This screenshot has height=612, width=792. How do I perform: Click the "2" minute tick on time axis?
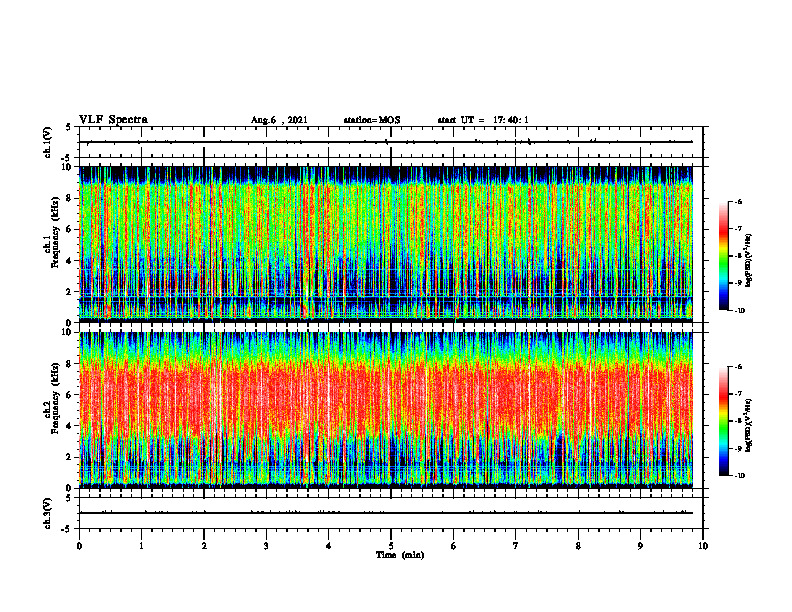[204, 546]
